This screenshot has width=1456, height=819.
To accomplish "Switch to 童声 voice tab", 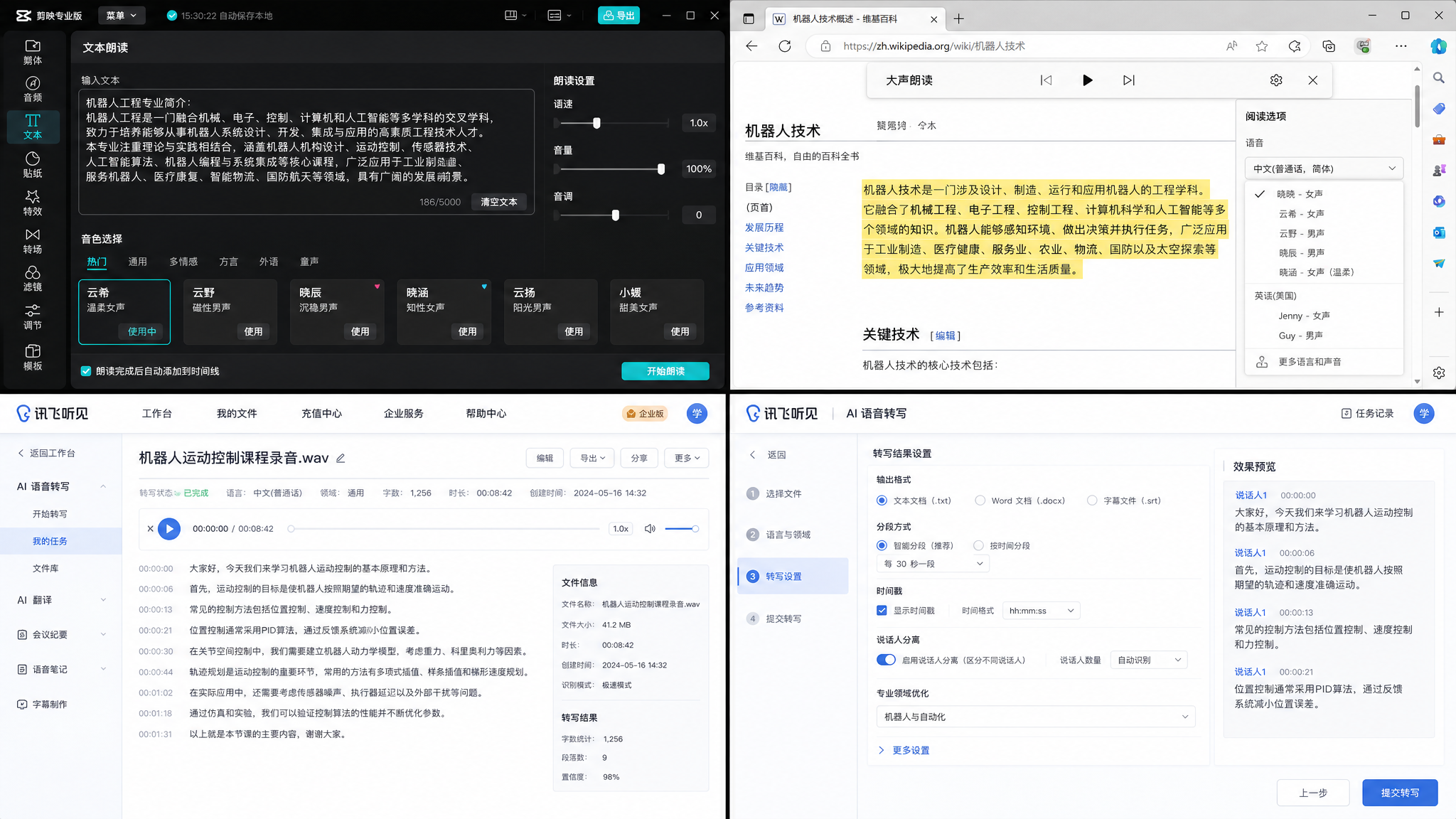I will 309,262.
